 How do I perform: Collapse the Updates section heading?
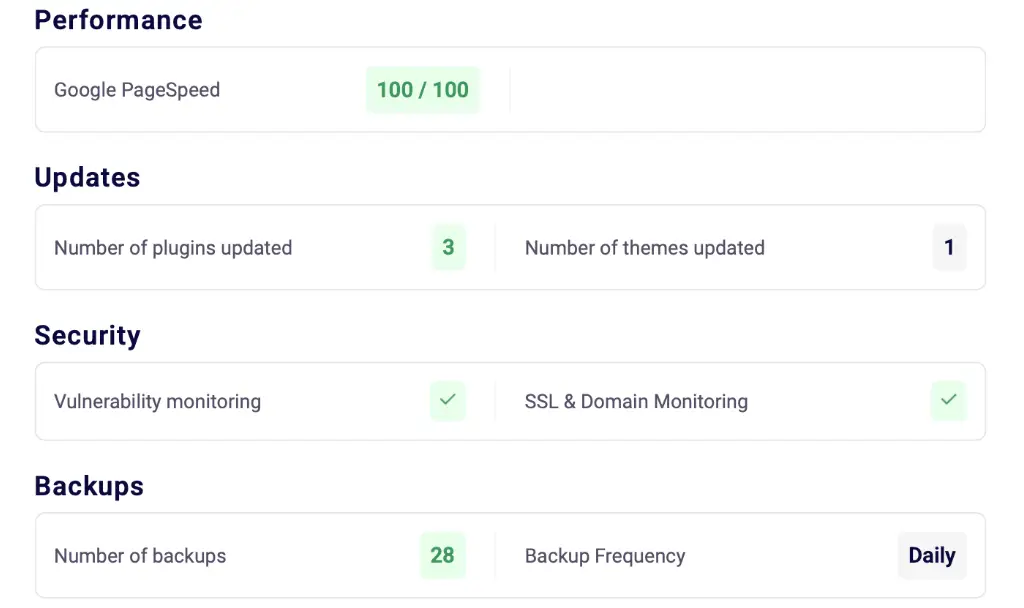coord(87,177)
